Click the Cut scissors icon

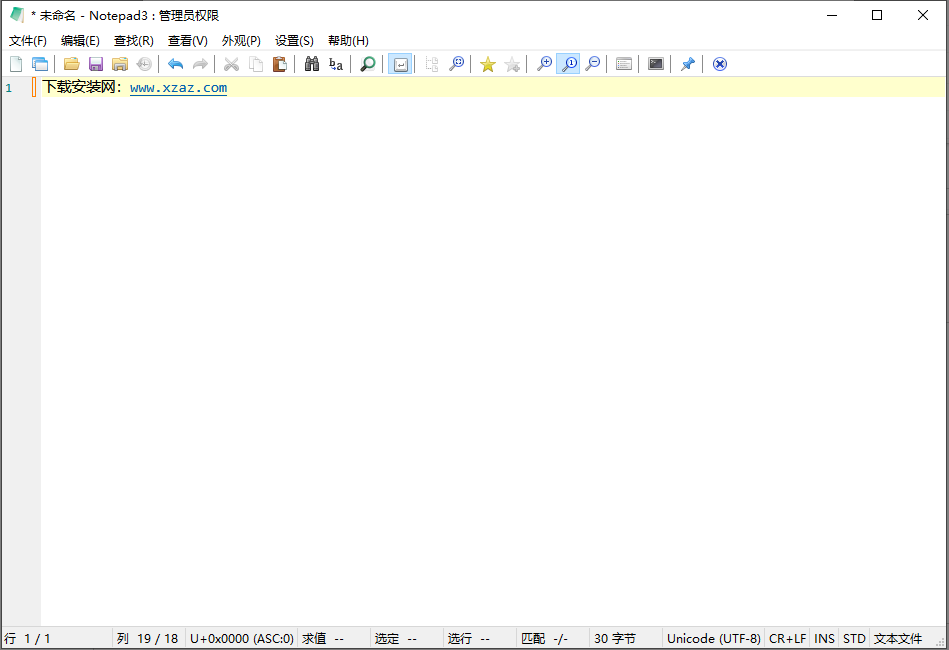[231, 64]
